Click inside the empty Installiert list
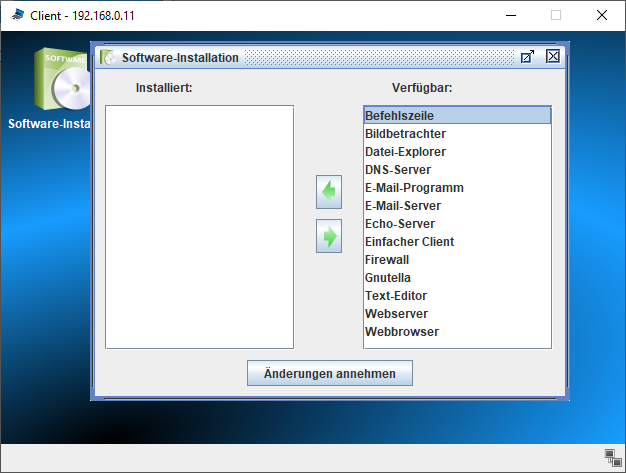626x473 pixels. point(200,227)
